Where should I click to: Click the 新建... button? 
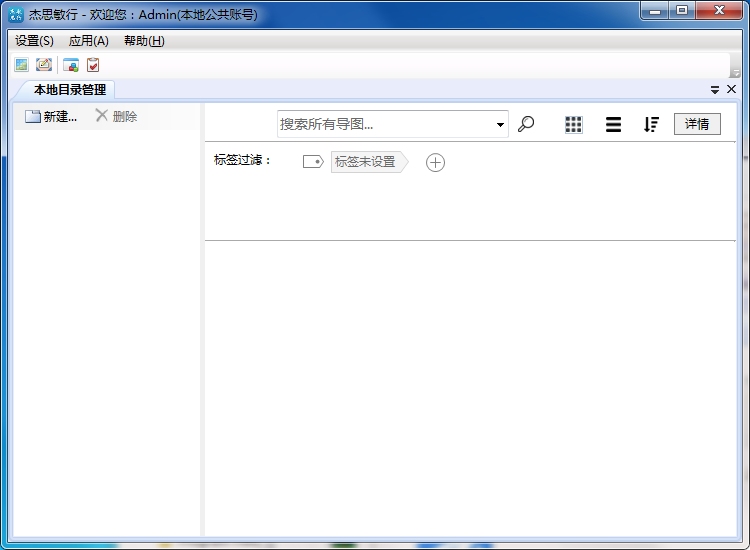pos(51,116)
